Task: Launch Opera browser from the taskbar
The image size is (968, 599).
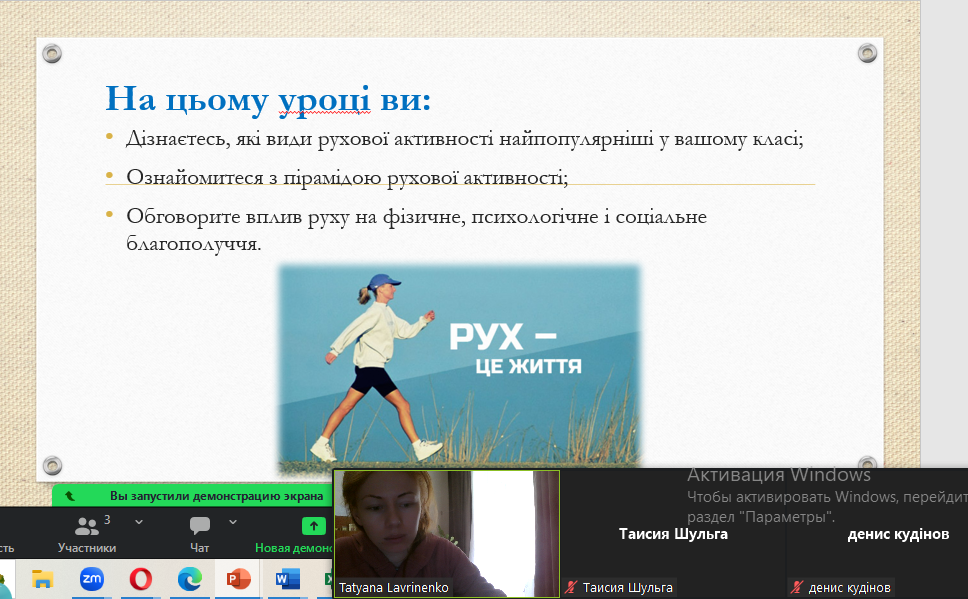Action: click(141, 579)
